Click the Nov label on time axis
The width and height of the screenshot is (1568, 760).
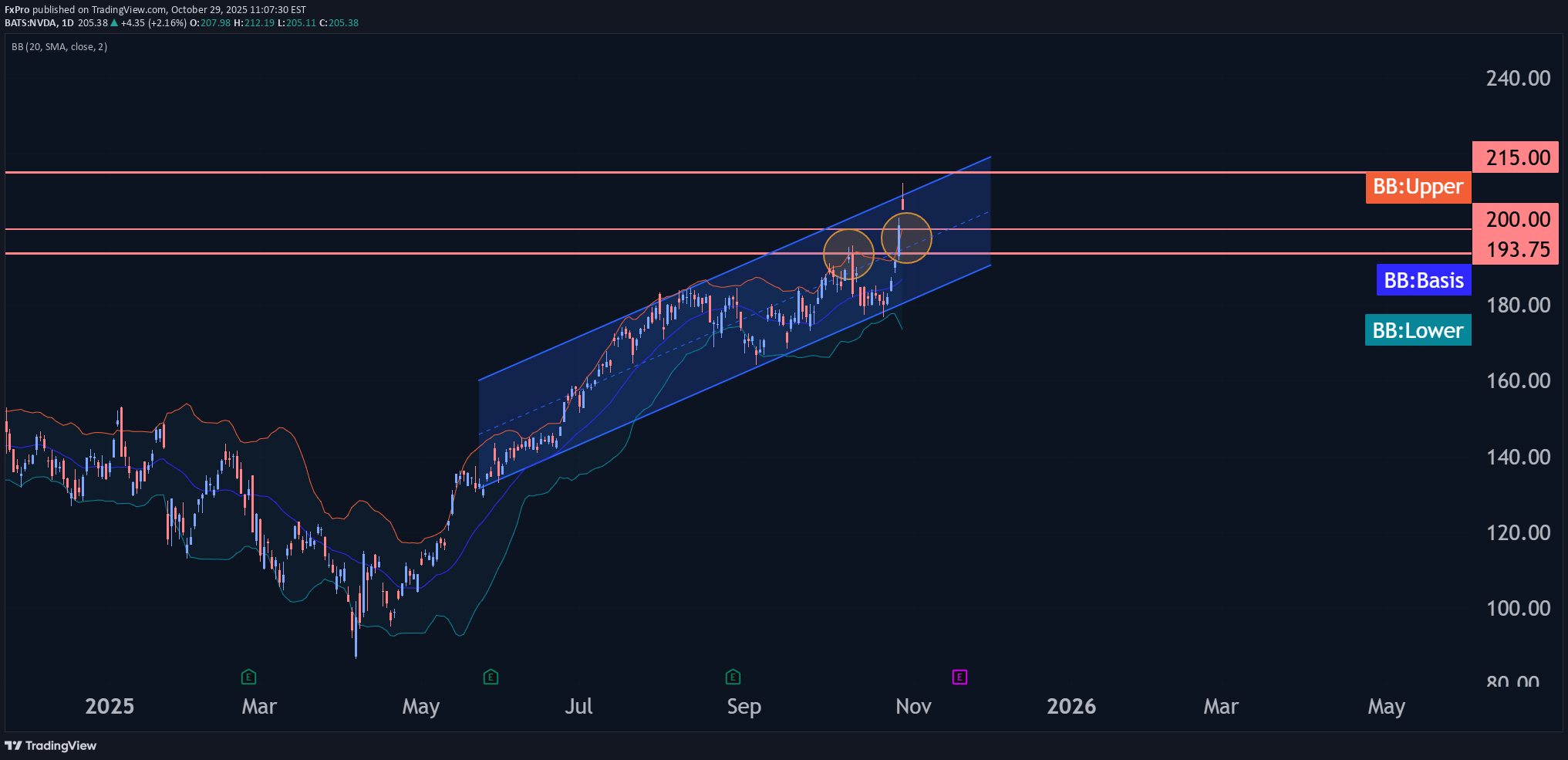pos(913,707)
